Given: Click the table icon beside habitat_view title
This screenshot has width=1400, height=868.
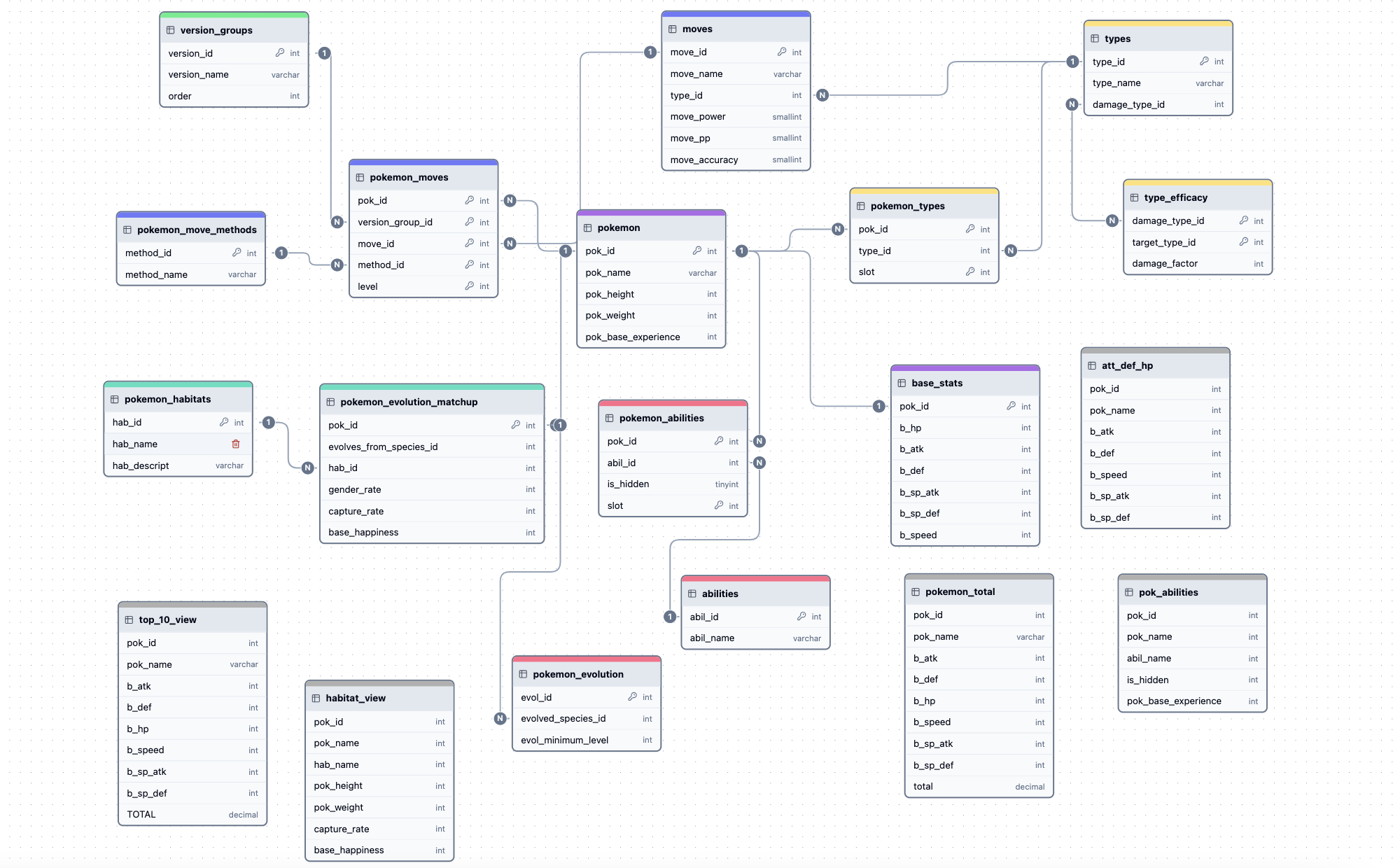Looking at the screenshot, I should (316, 698).
